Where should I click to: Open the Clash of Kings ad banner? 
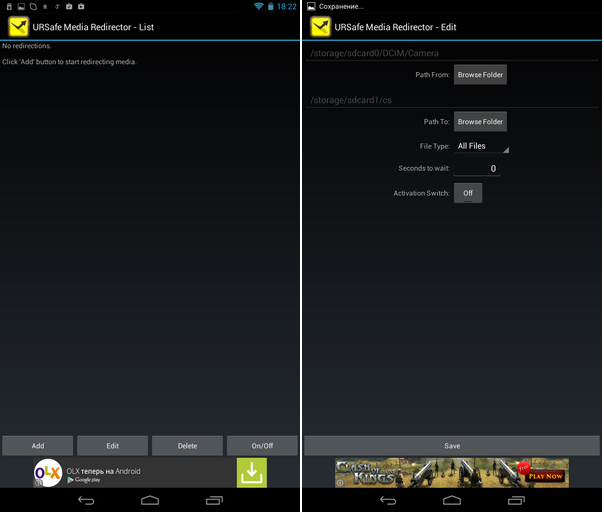point(452,473)
